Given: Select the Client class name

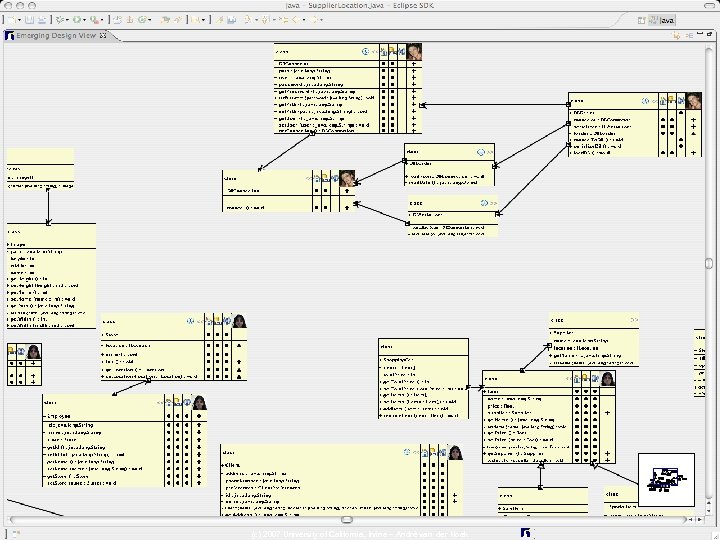Looking at the screenshot, I should [231, 465].
